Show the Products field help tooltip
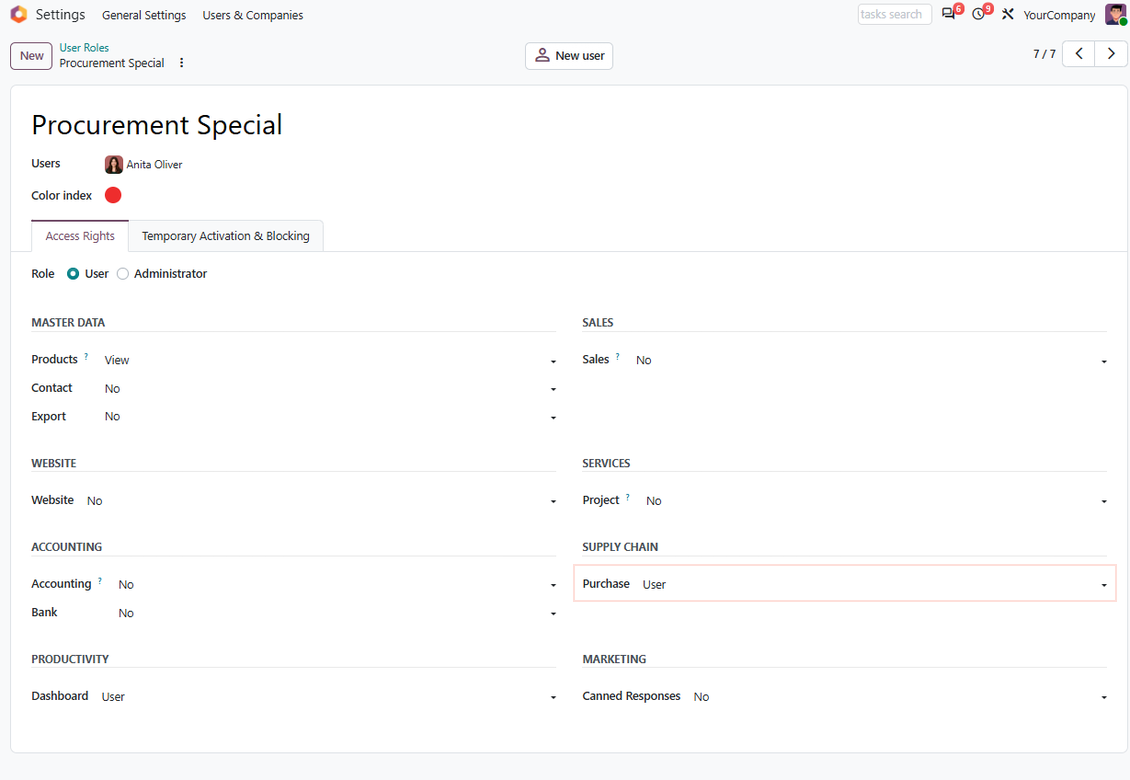 (86, 355)
